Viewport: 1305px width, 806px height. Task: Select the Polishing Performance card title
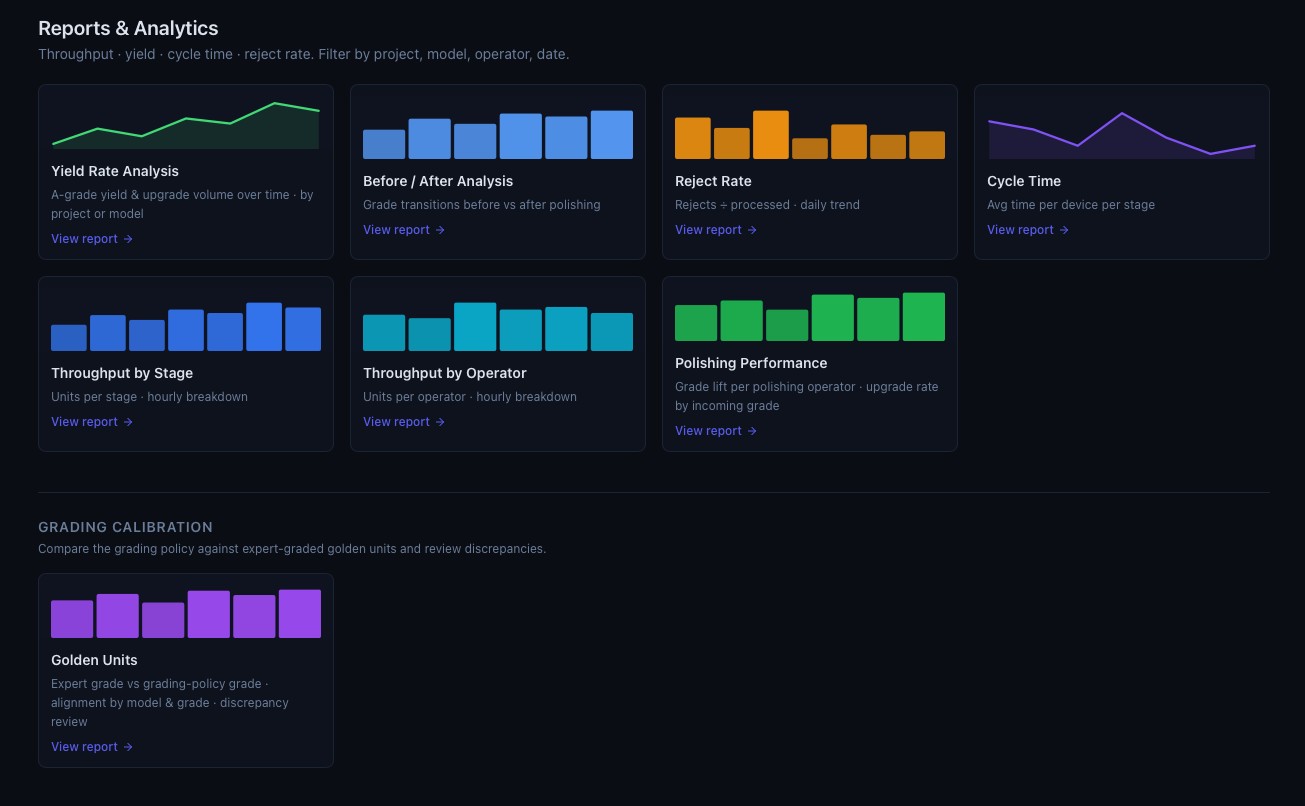tap(751, 363)
